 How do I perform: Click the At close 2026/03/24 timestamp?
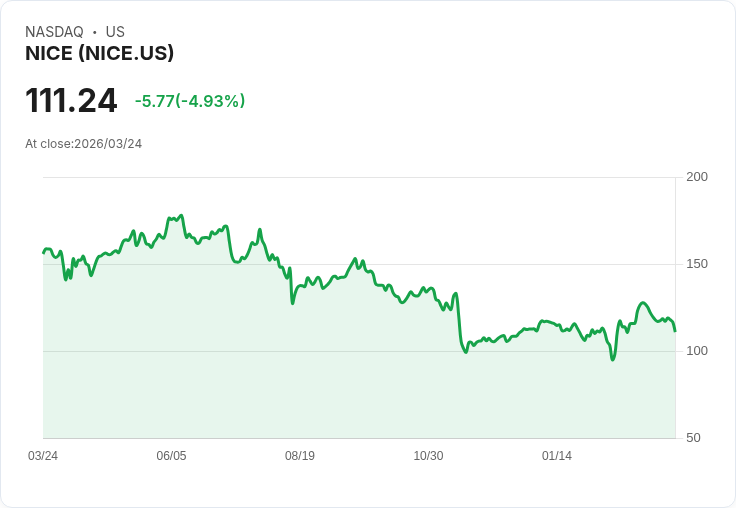pyautogui.click(x=84, y=144)
